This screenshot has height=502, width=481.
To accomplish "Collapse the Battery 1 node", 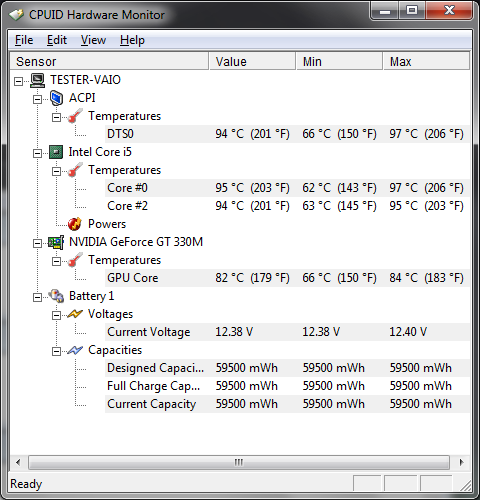I will coord(37,297).
